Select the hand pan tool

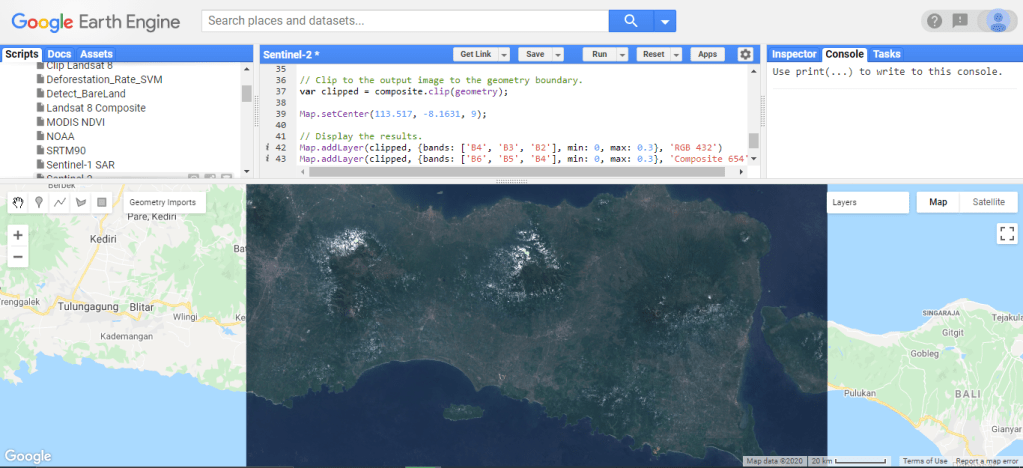click(x=18, y=202)
